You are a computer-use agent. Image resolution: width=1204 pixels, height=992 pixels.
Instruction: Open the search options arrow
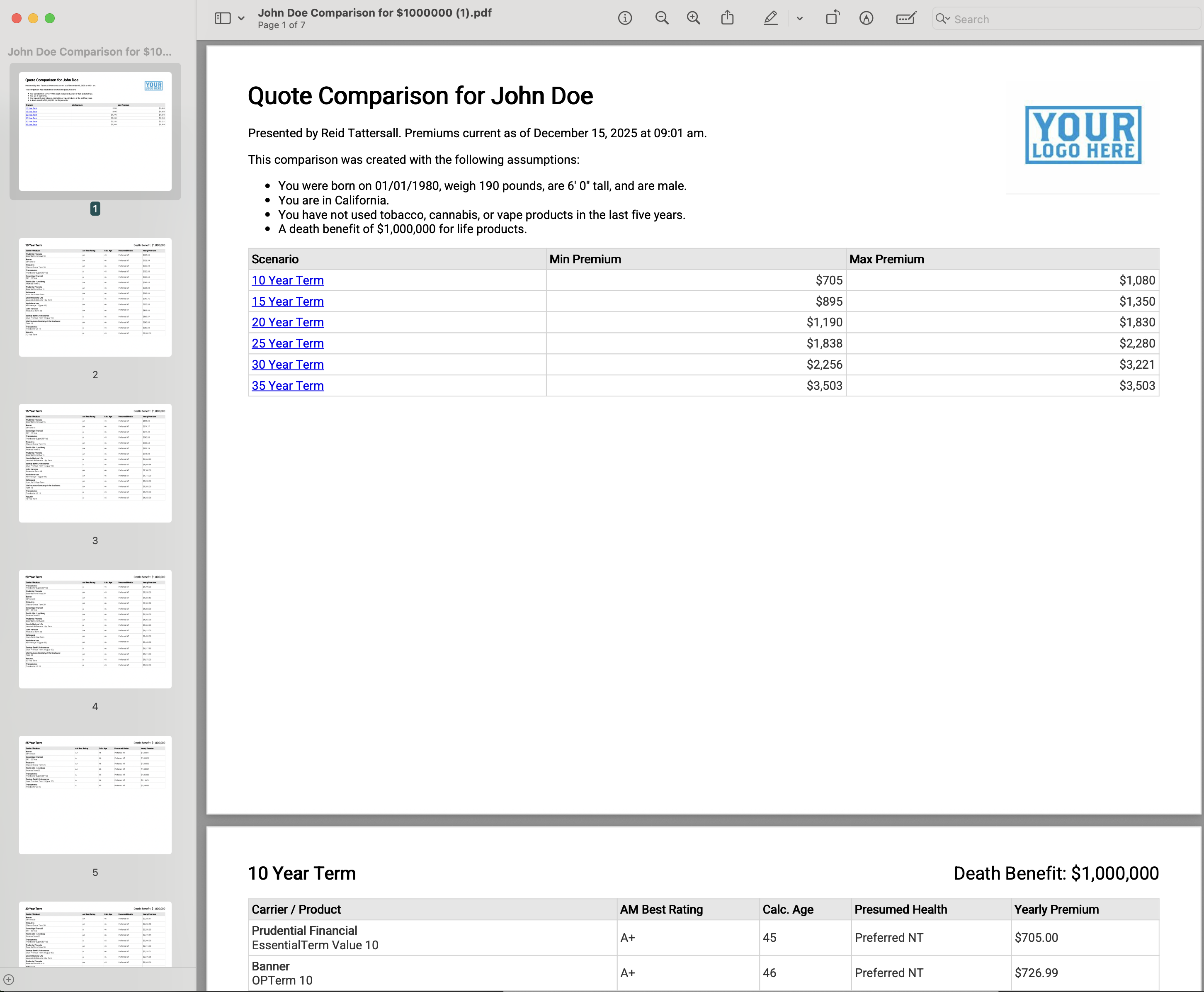(948, 19)
